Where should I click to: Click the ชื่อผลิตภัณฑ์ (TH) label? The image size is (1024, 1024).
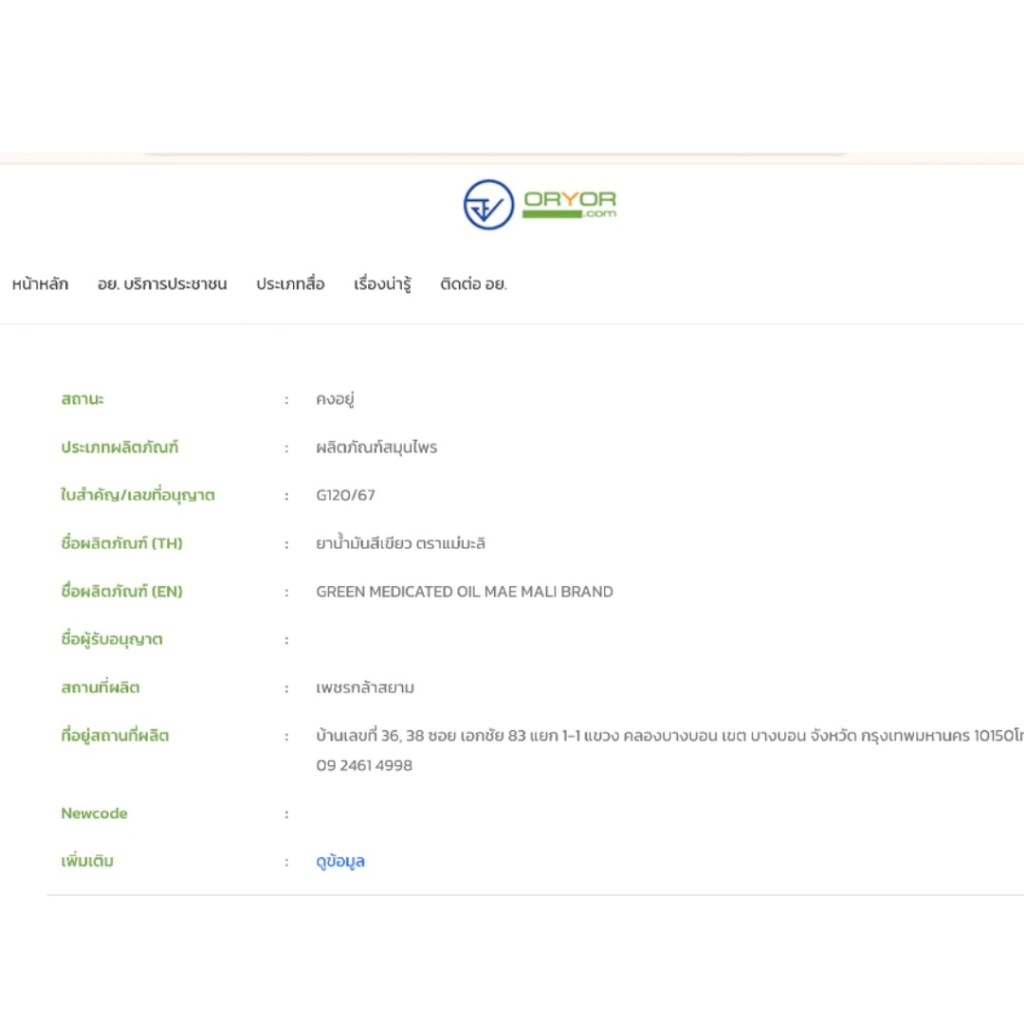(121, 543)
